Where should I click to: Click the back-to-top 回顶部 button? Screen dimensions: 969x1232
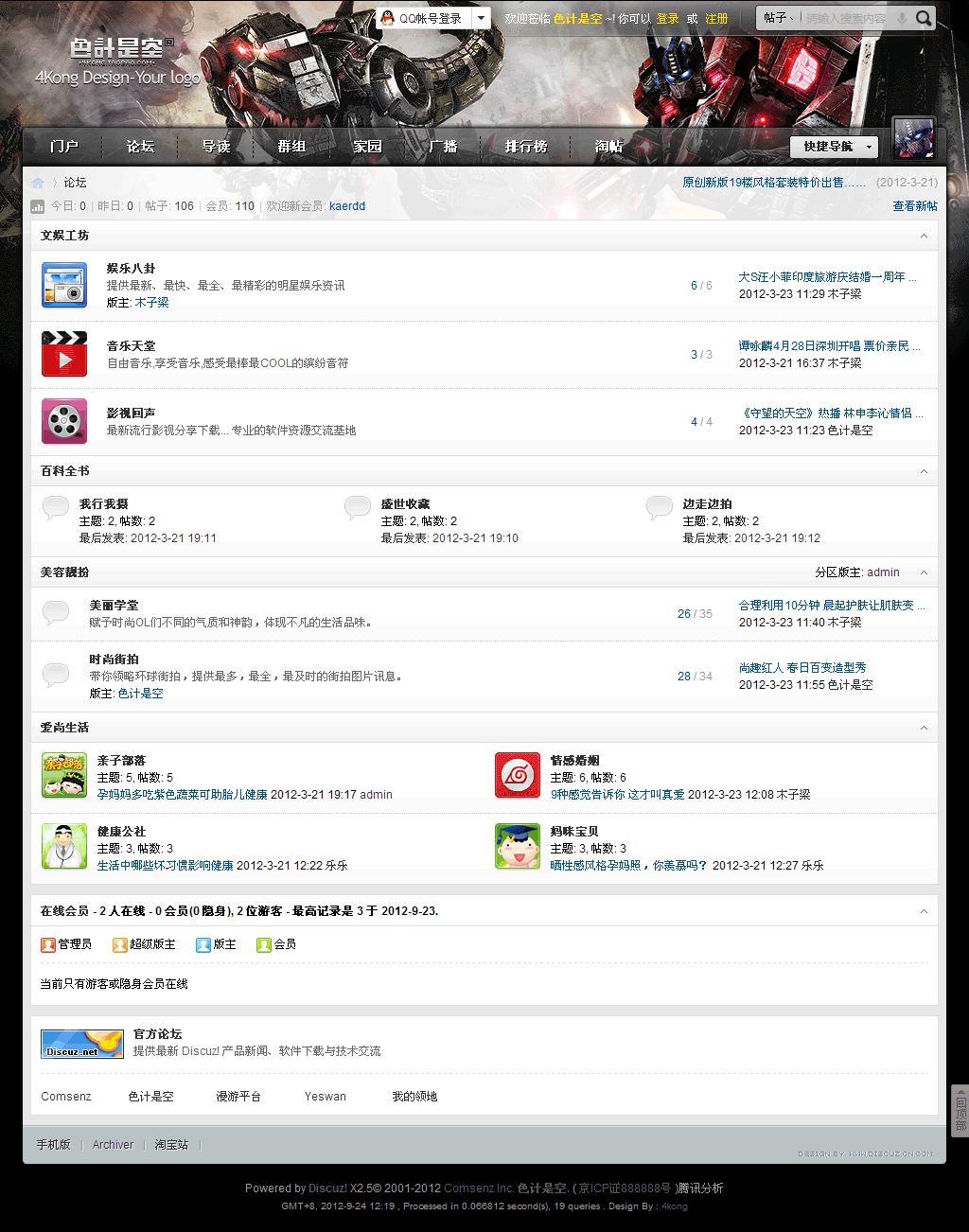point(960,1111)
